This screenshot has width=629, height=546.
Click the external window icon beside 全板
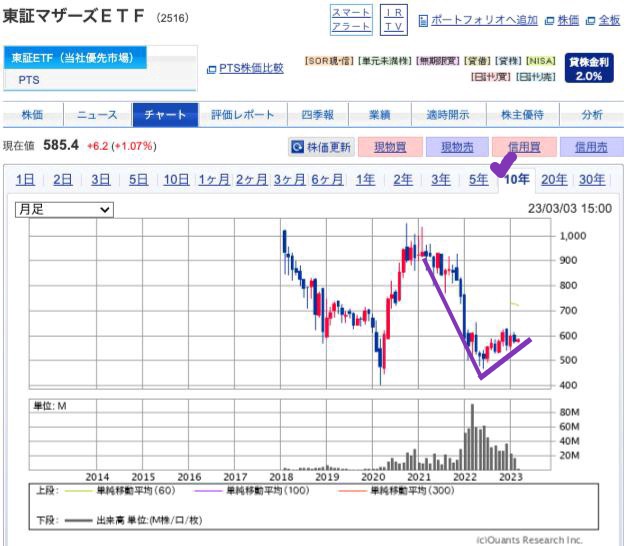590,21
